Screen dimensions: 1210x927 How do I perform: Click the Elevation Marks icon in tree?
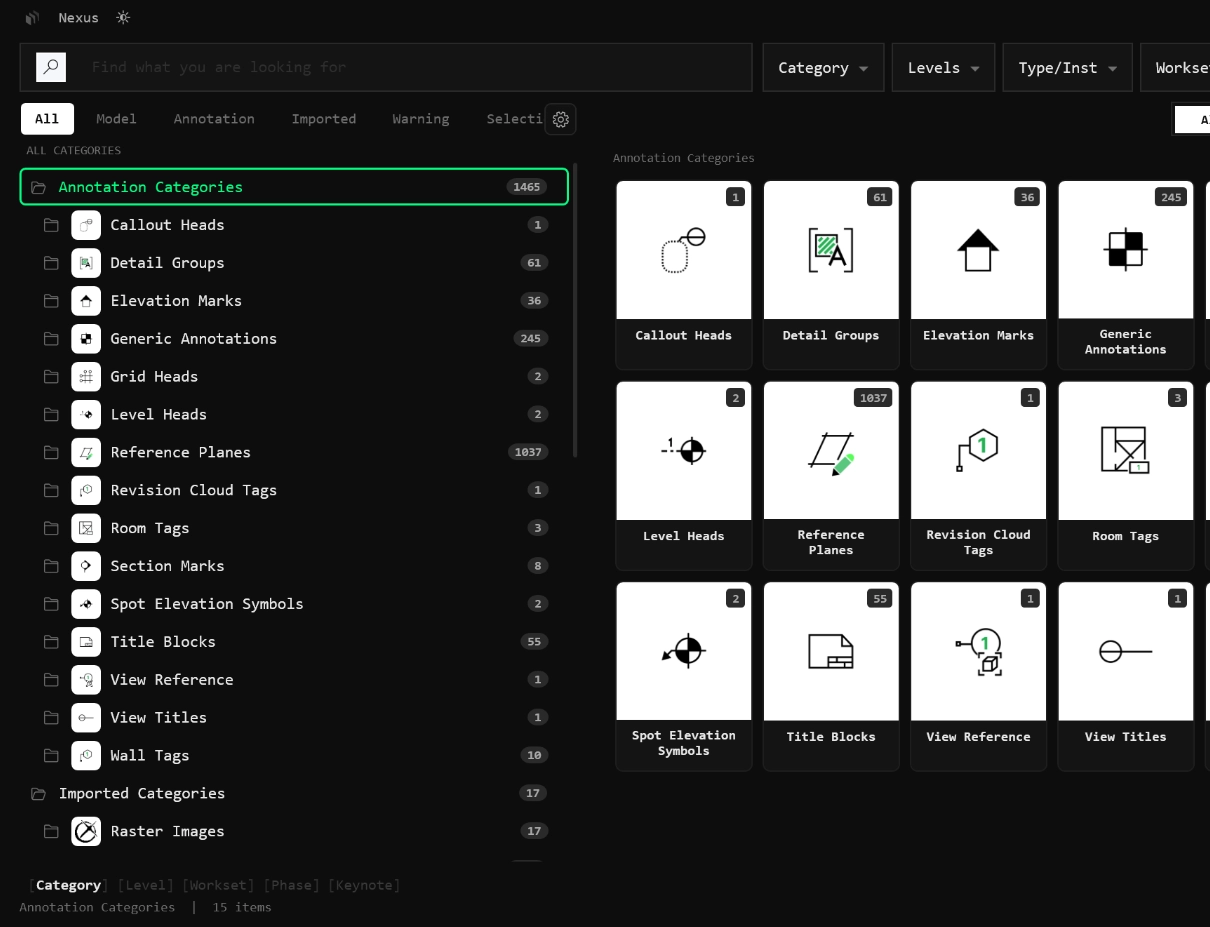coord(86,301)
